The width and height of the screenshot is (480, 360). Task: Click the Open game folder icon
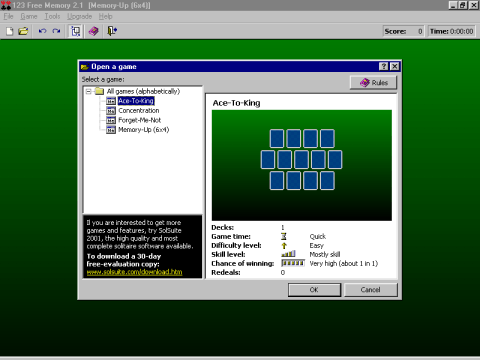click(23, 31)
